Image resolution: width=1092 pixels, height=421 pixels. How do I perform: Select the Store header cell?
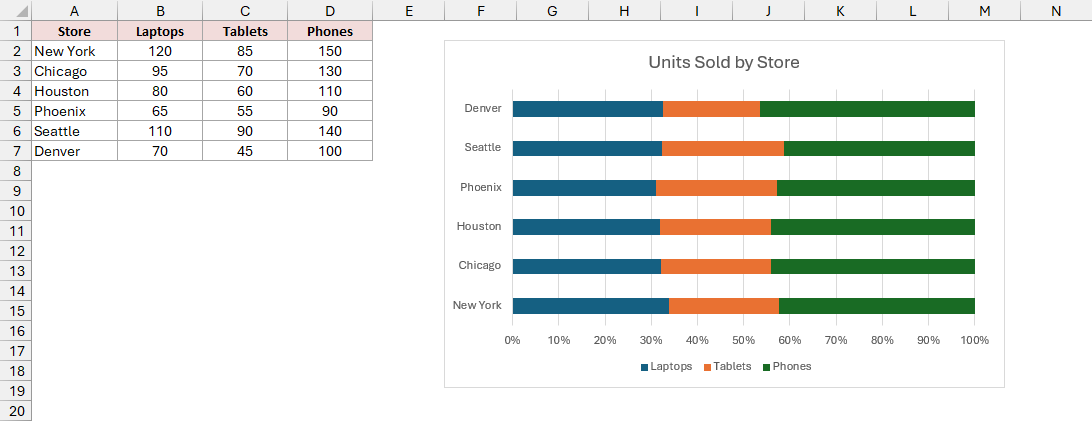tap(75, 31)
